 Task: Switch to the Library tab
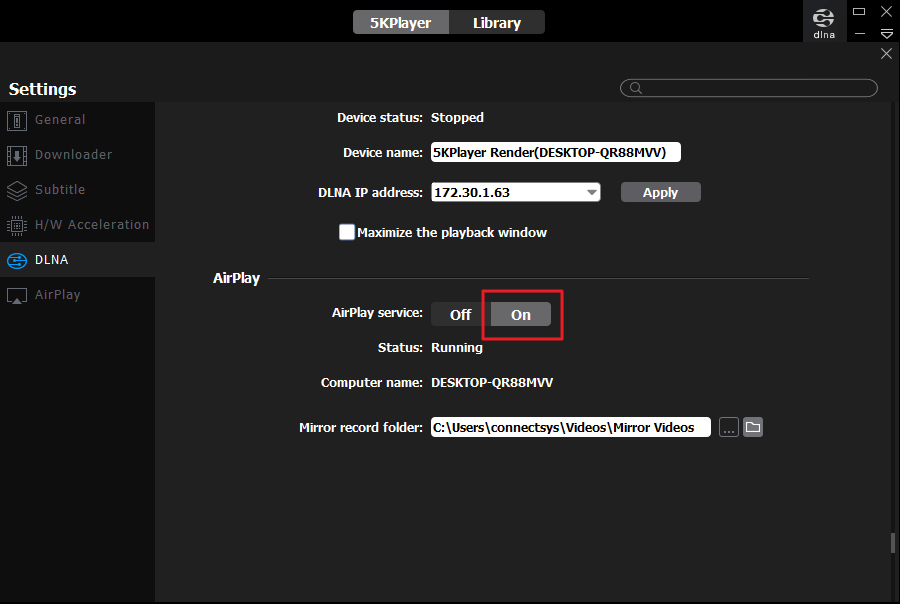pyautogui.click(x=496, y=21)
